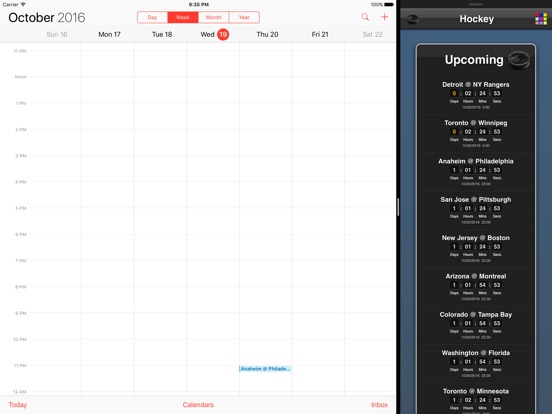Switch calendar to Day view
Screen dimensions: 552x414
point(152,17)
